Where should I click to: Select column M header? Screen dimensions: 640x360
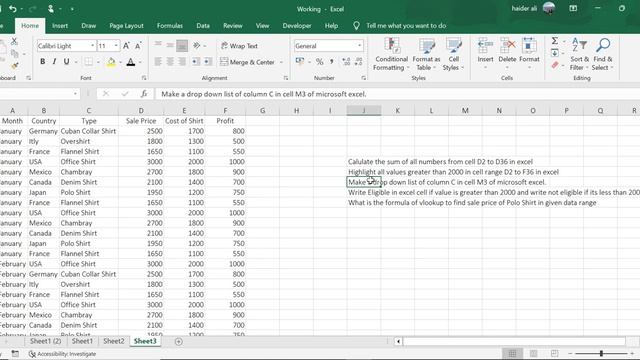coord(465,111)
